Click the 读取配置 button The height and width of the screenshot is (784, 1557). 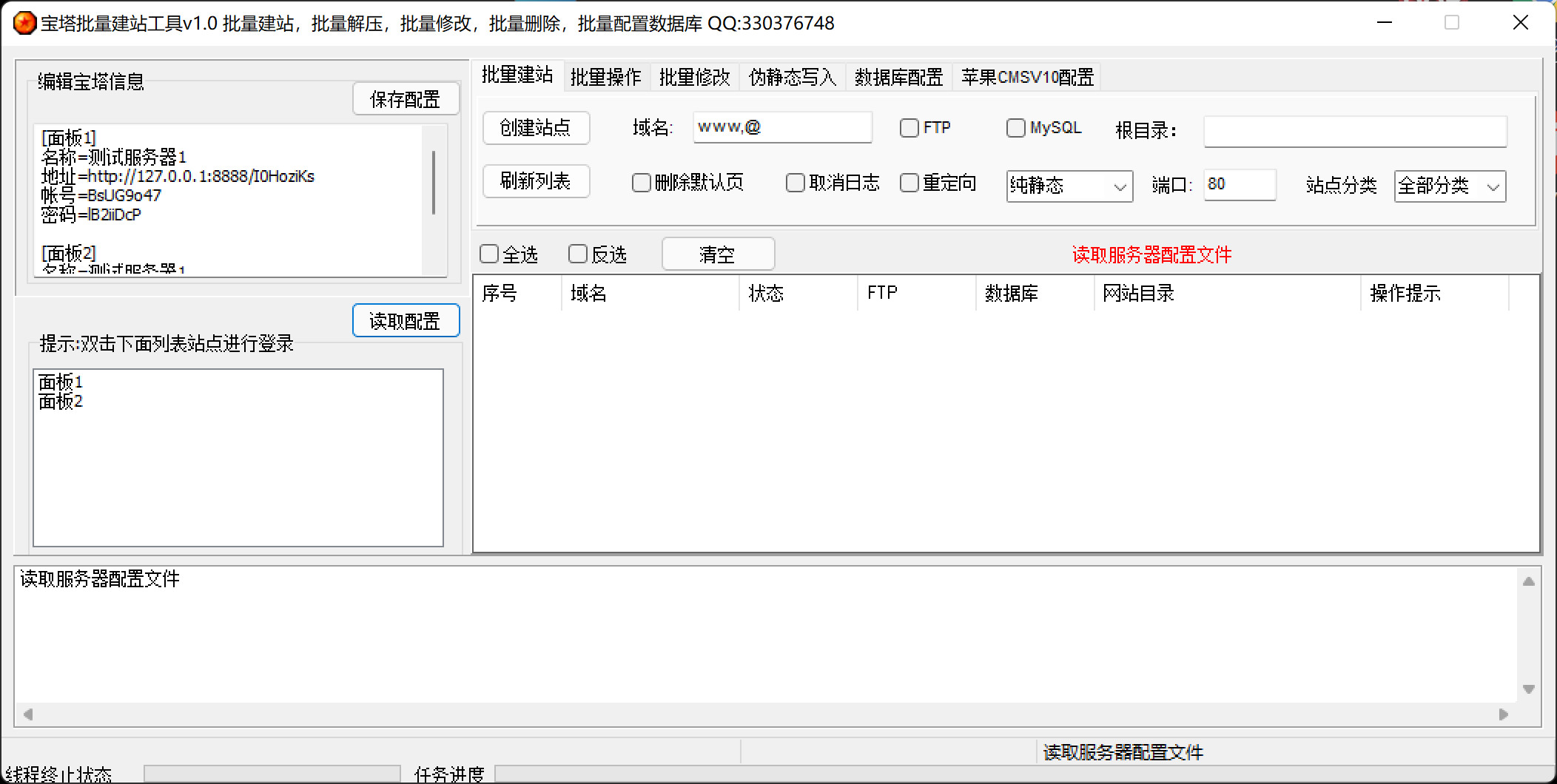pos(406,321)
